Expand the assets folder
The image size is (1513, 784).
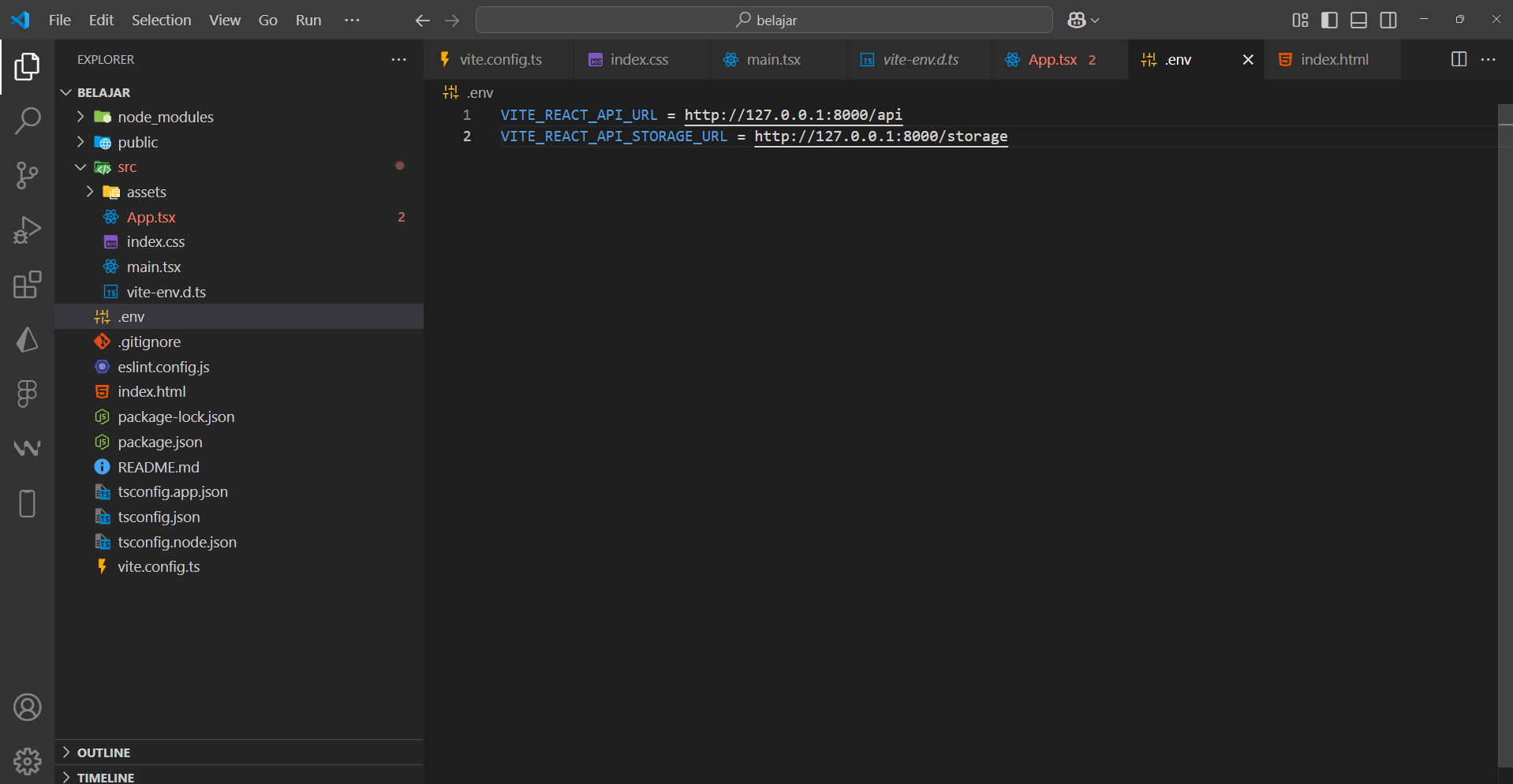coord(239,192)
